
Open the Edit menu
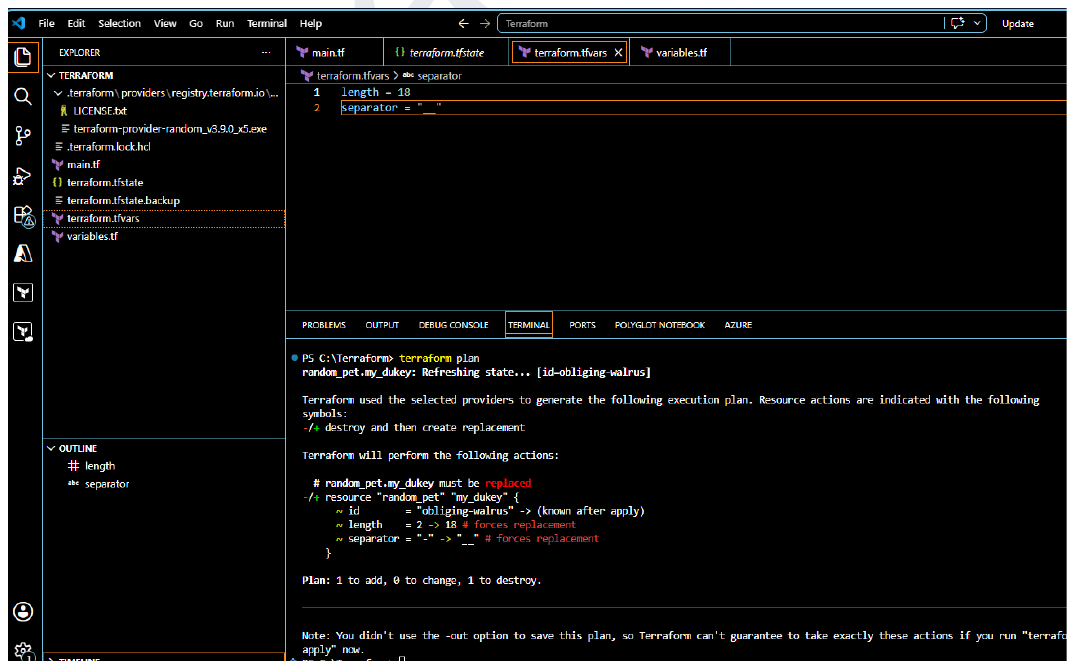tap(76, 23)
